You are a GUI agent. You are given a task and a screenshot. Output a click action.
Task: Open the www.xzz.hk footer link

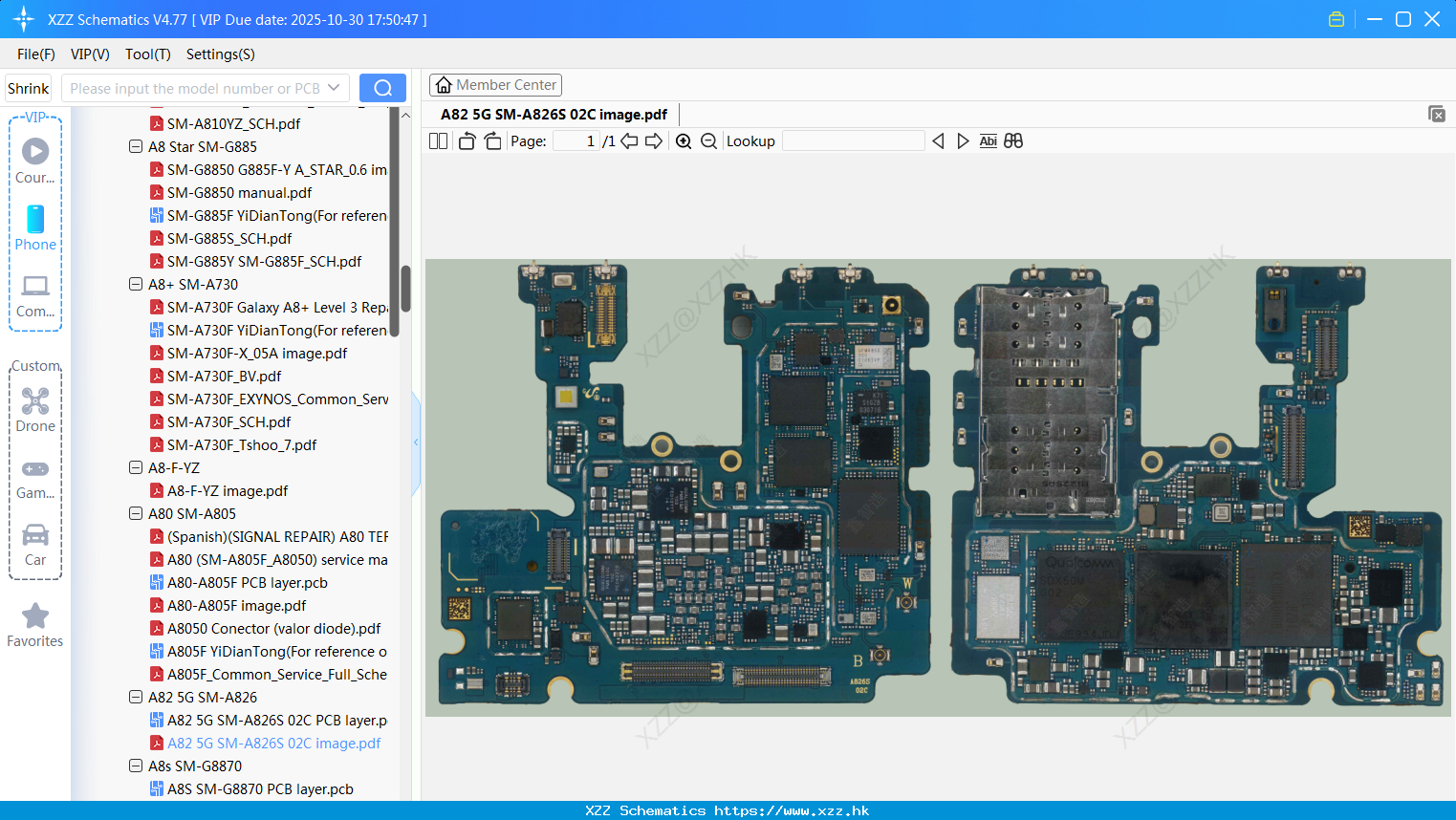(792, 810)
